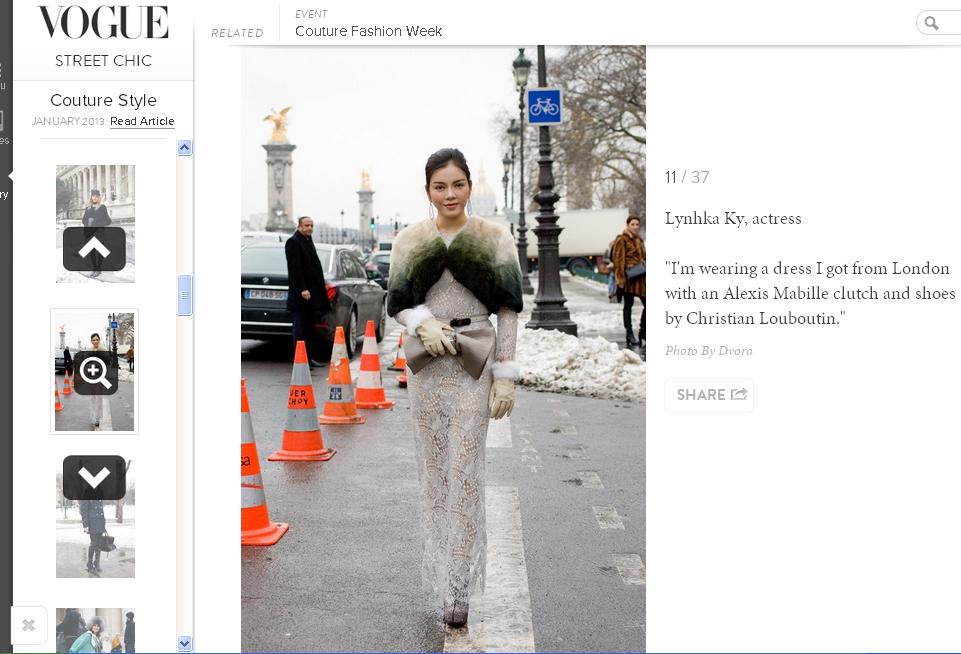Open the Couture Fashion Week event page
This screenshot has width=961, height=654.
point(368,31)
